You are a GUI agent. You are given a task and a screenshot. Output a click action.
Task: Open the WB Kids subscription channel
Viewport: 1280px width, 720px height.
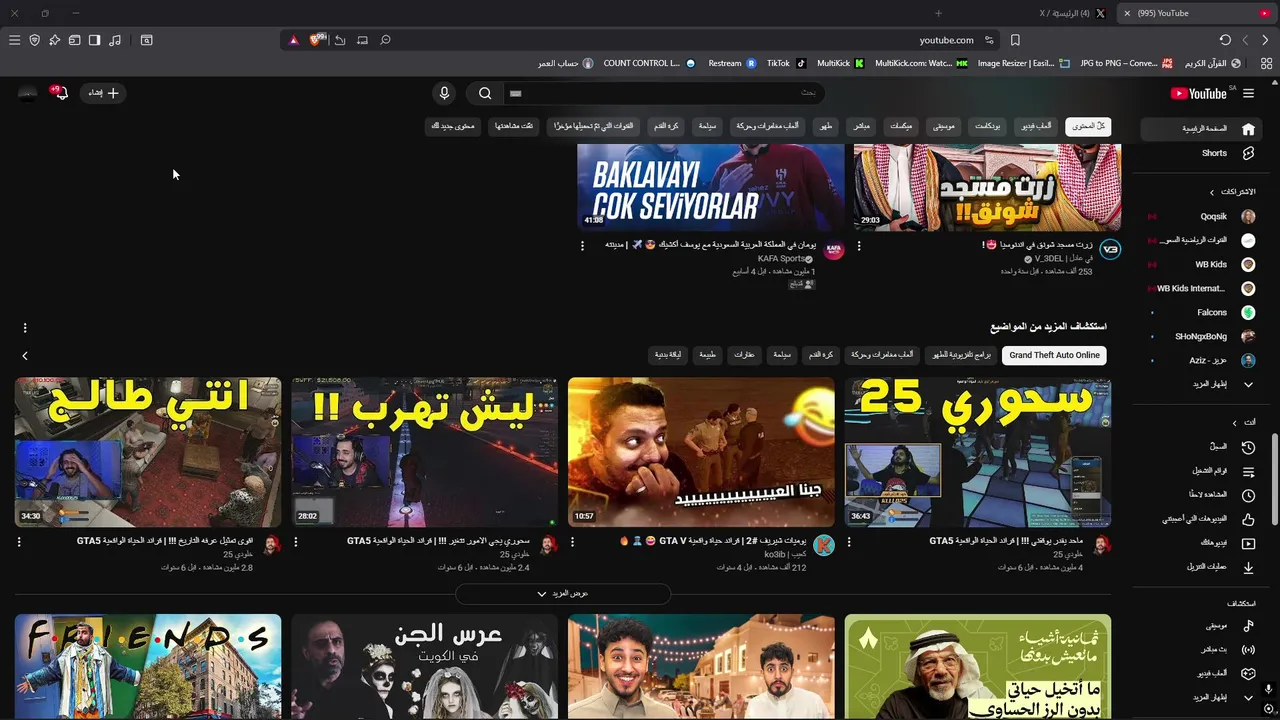coord(1200,264)
